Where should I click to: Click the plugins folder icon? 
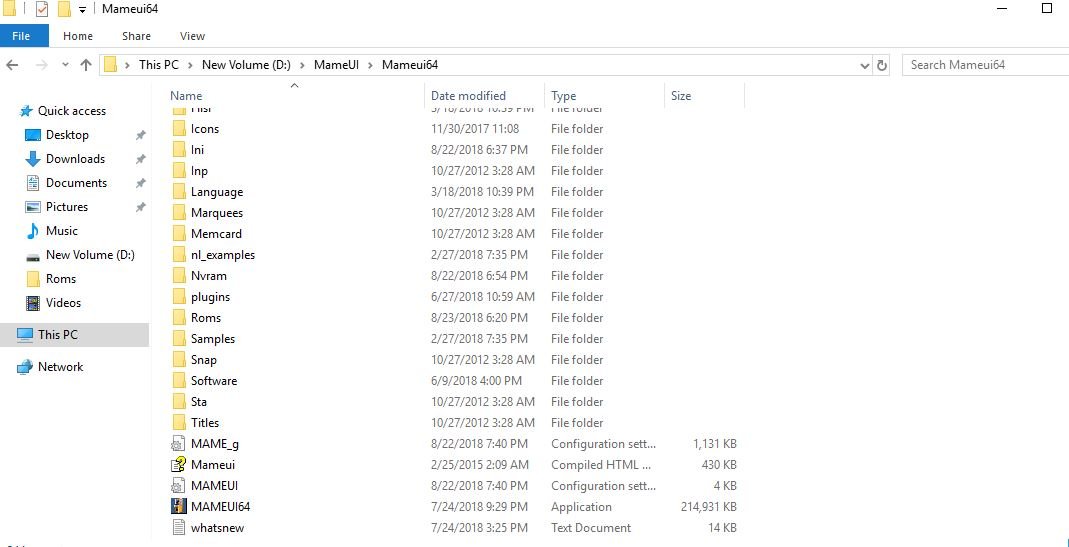tap(179, 297)
